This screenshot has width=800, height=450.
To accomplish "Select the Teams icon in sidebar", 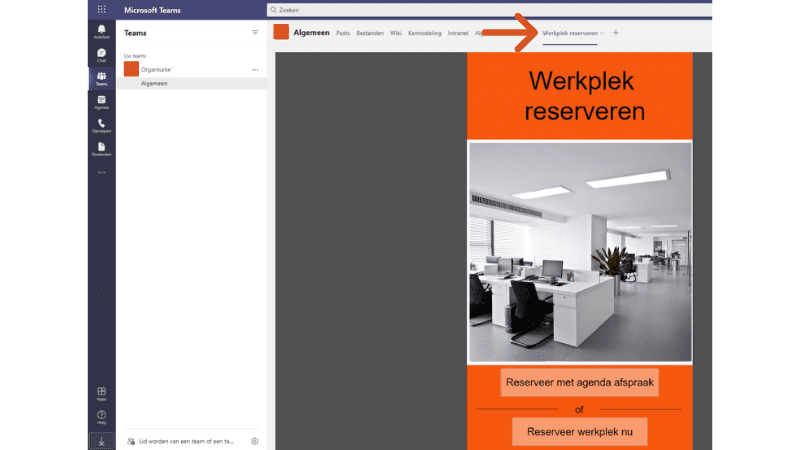I will [x=102, y=77].
